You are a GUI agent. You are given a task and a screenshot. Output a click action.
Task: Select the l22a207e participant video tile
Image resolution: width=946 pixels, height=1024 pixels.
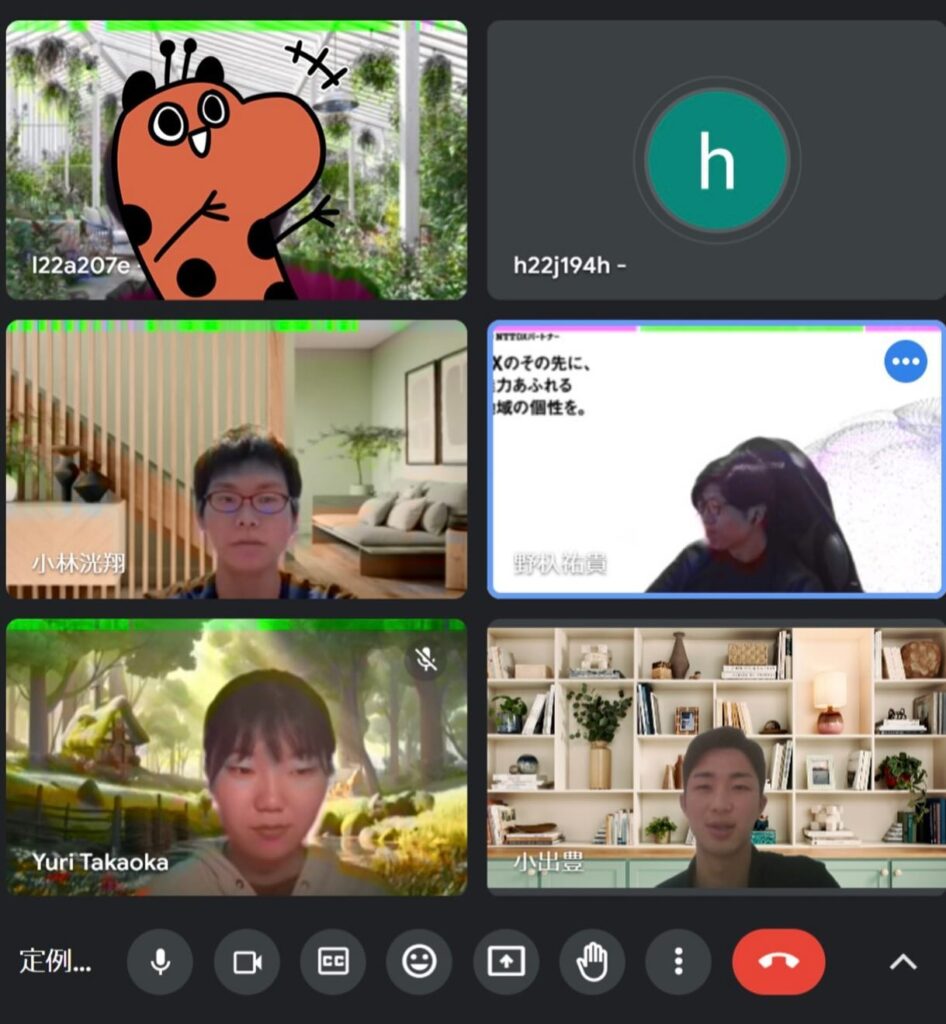coord(236,160)
